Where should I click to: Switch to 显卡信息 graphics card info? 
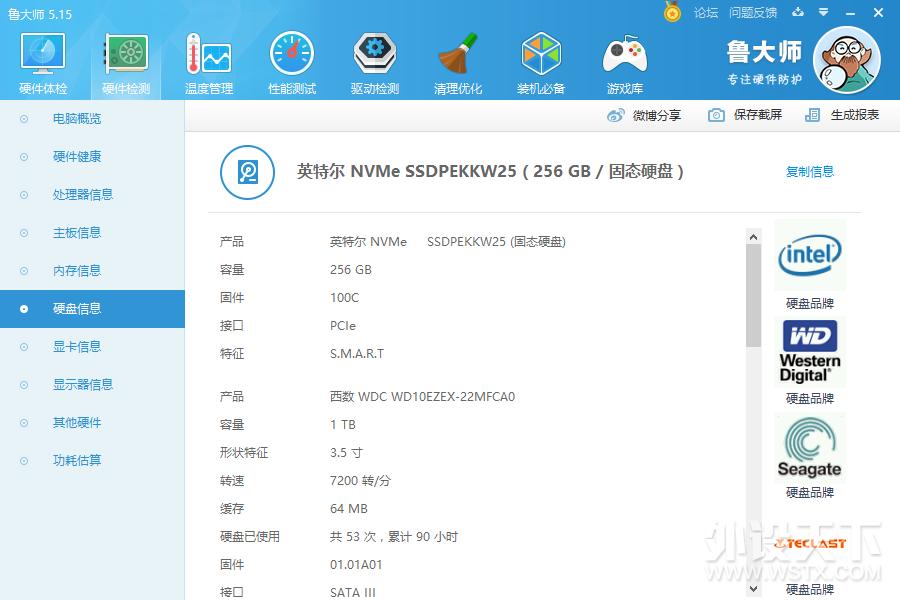(x=76, y=346)
